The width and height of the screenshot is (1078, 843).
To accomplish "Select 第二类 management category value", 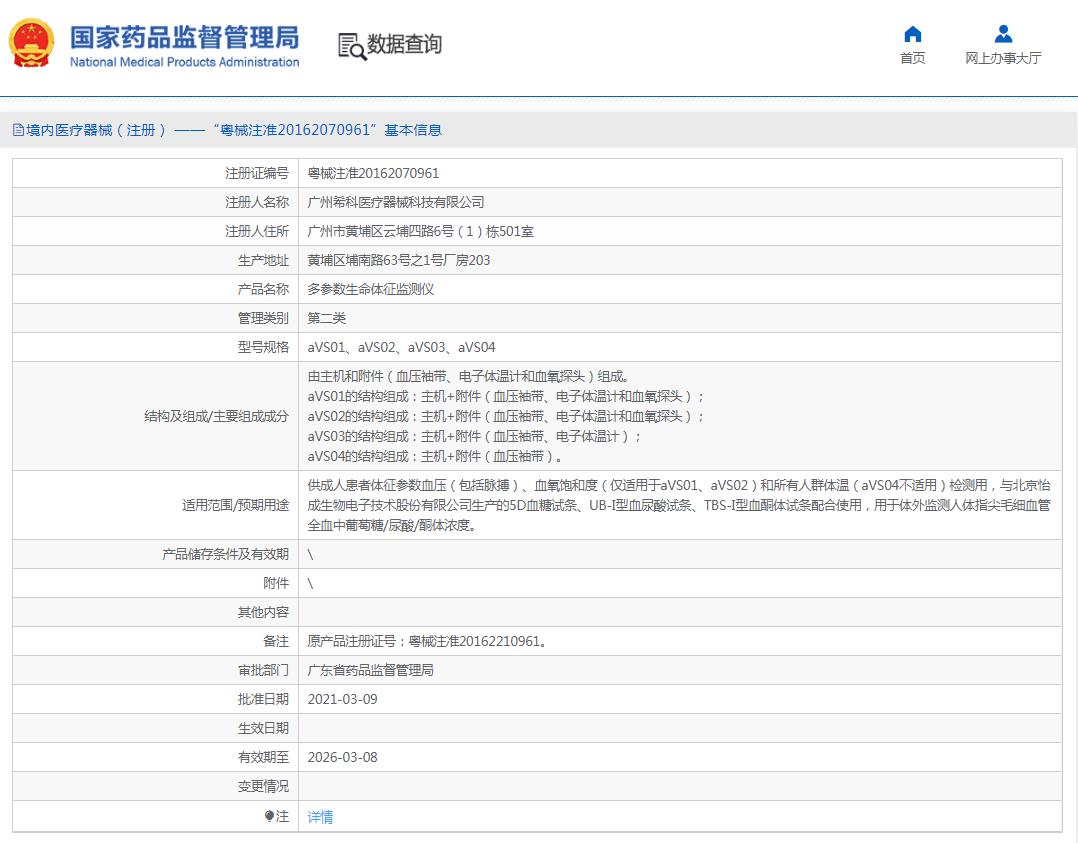I will pyautogui.click(x=327, y=318).
